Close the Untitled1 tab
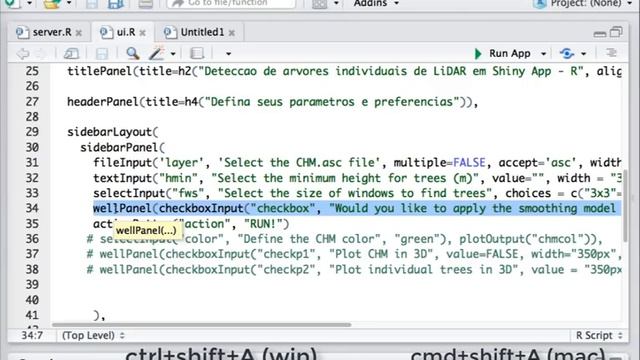 tap(231, 33)
